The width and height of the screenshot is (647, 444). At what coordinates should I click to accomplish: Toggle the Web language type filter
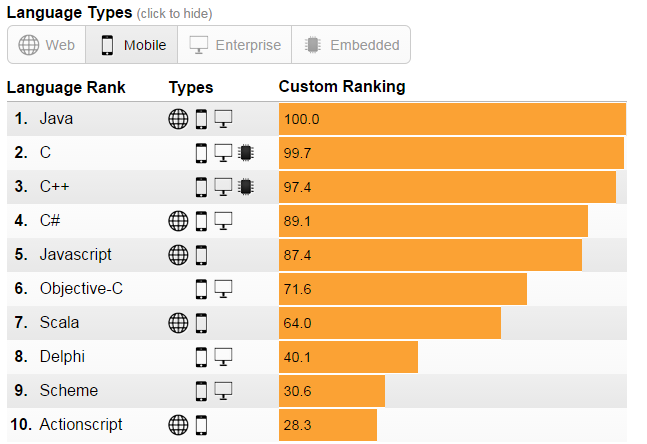click(x=47, y=45)
